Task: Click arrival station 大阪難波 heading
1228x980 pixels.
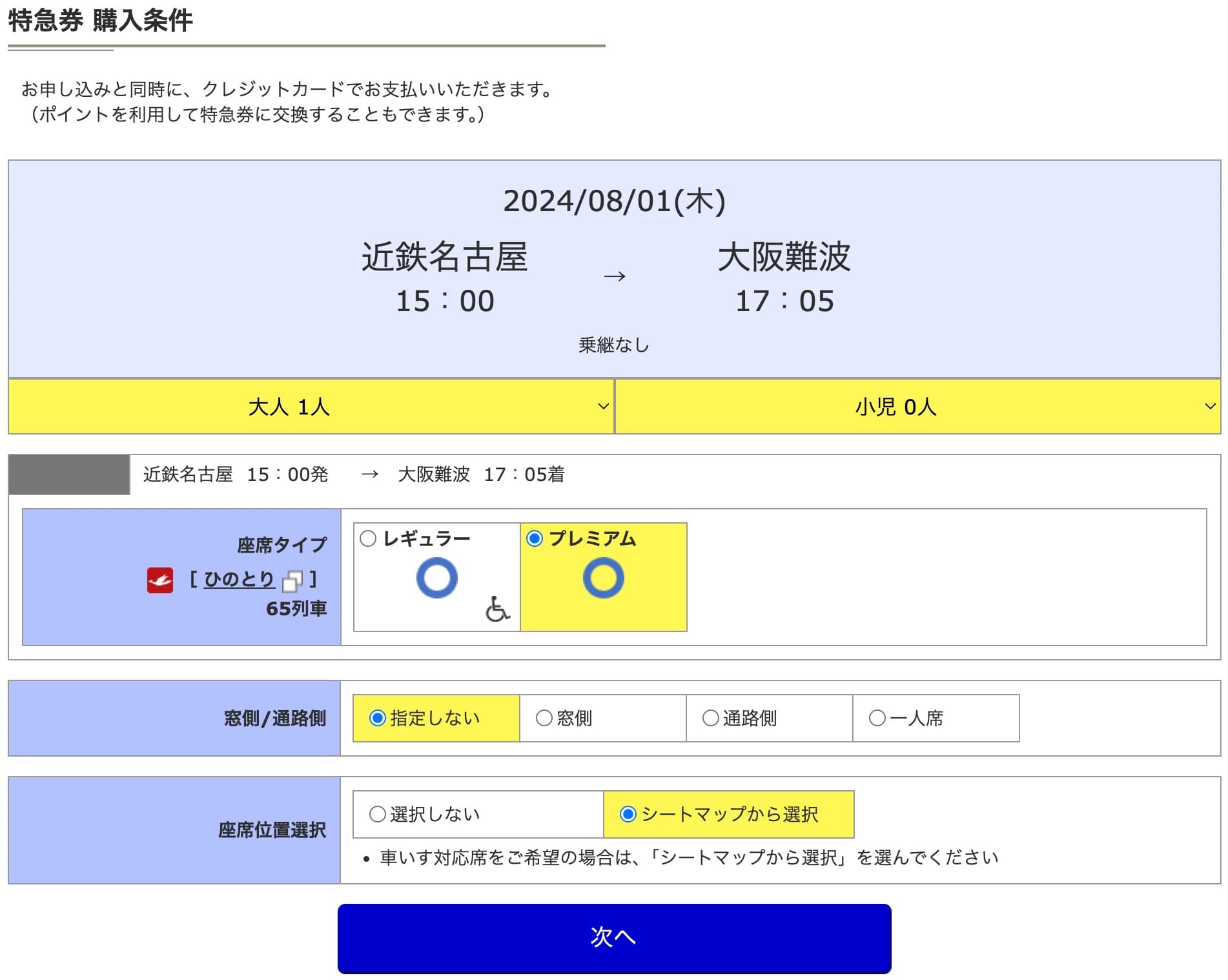Action: [784, 256]
